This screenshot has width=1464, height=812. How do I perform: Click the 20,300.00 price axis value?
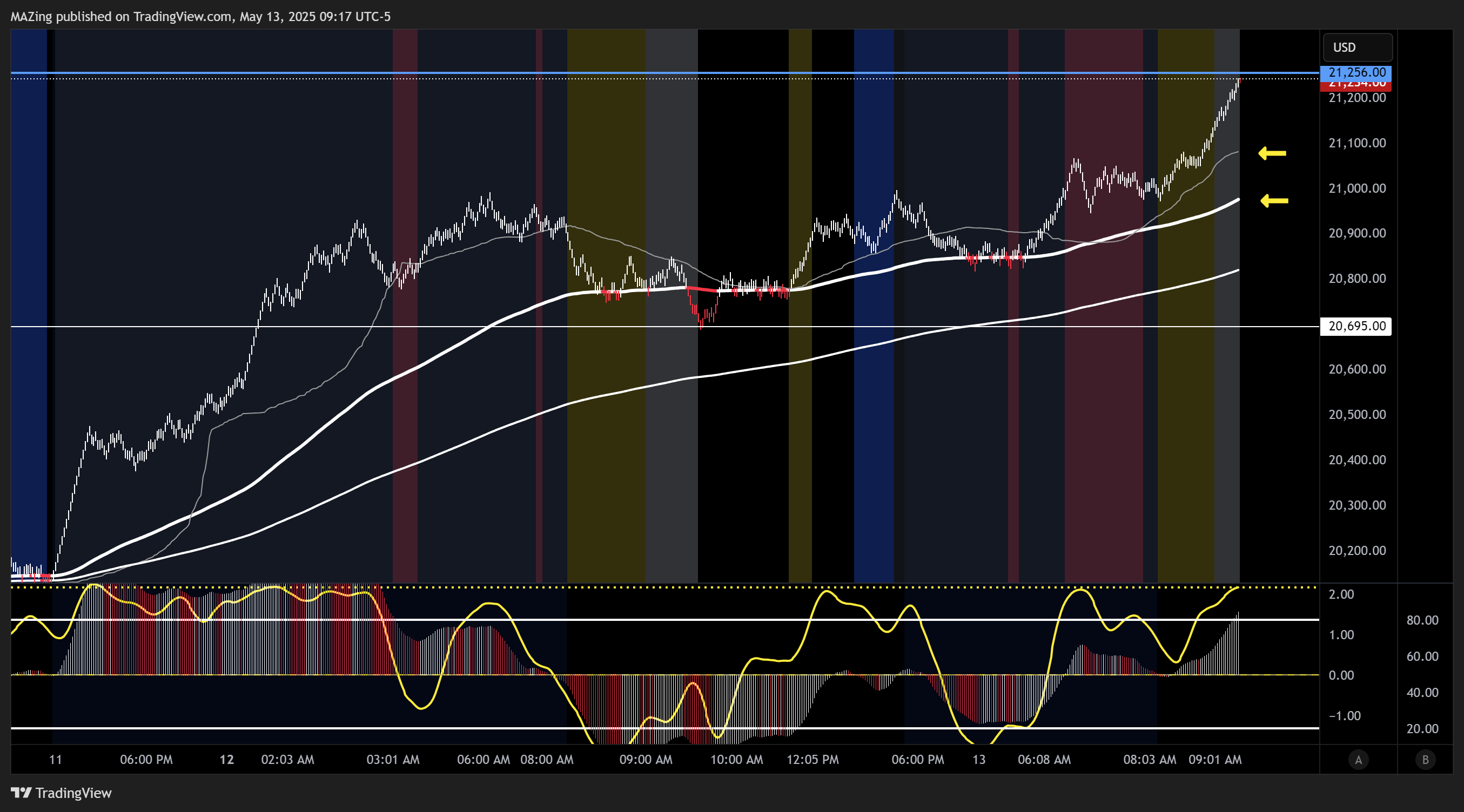1356,505
